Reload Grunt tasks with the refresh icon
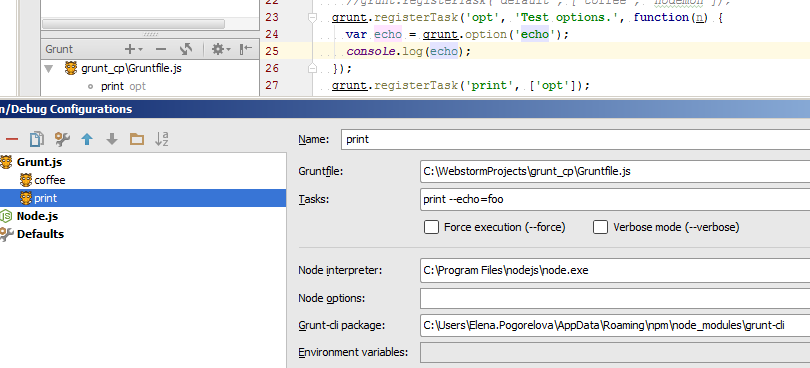This screenshot has width=810, height=368. (186, 49)
